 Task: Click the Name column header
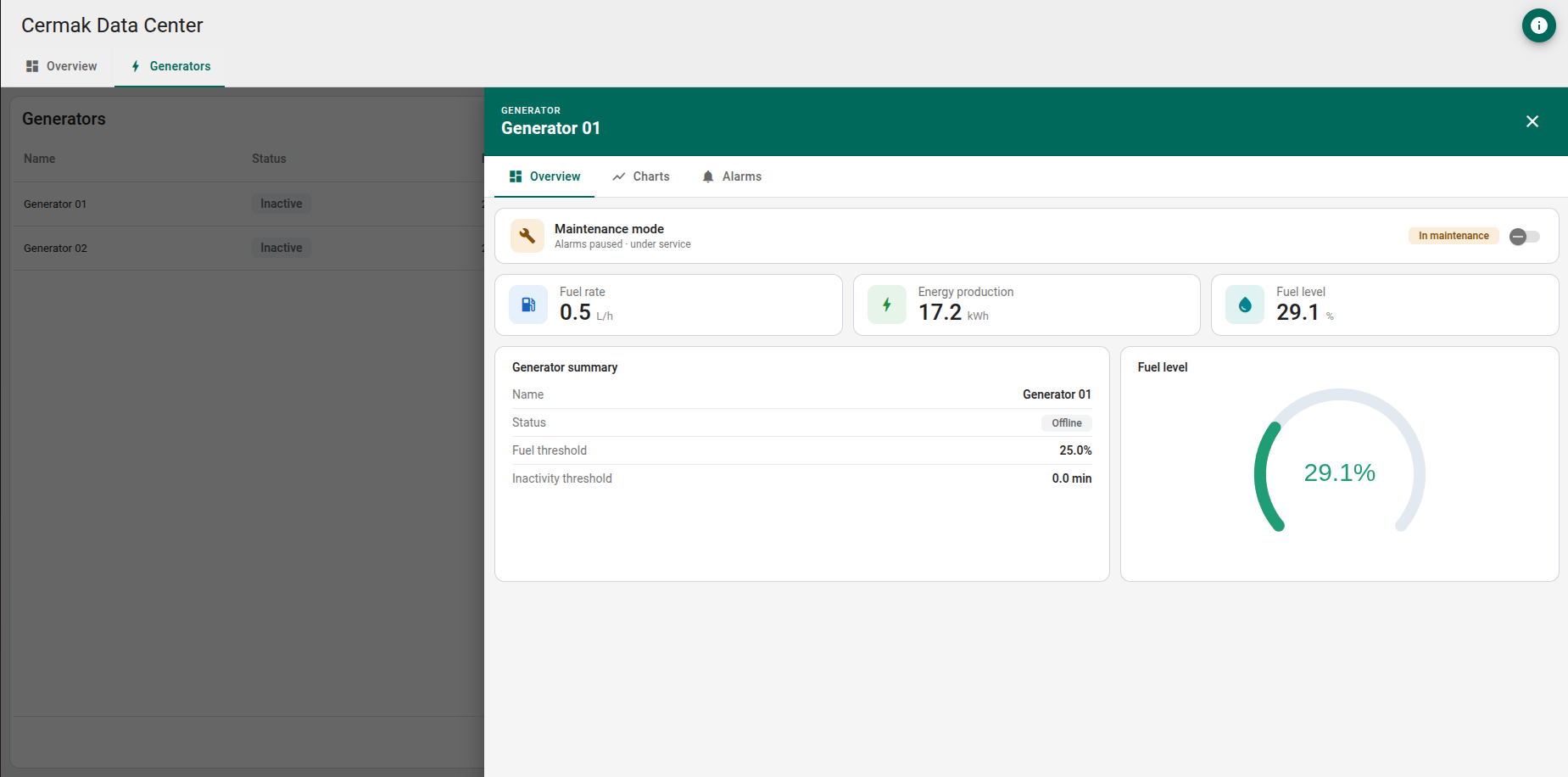(x=40, y=159)
